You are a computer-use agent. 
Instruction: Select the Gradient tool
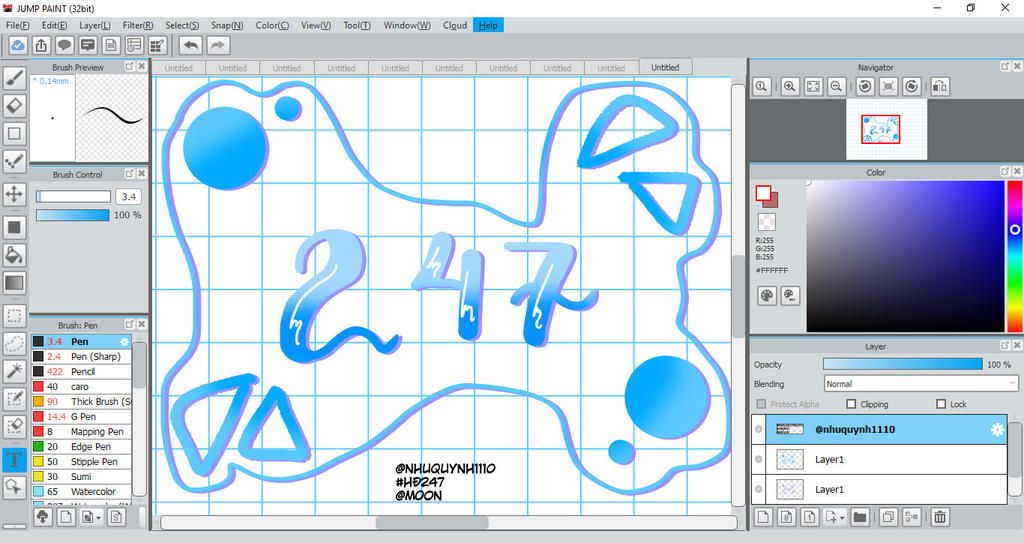tap(14, 283)
